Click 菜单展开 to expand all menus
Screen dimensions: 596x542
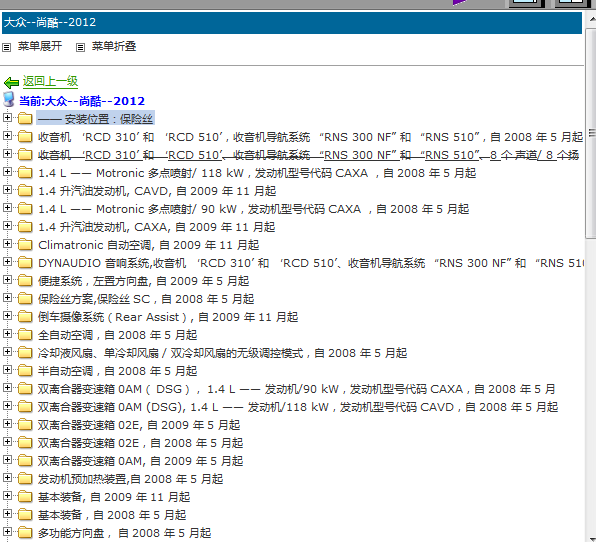point(40,46)
